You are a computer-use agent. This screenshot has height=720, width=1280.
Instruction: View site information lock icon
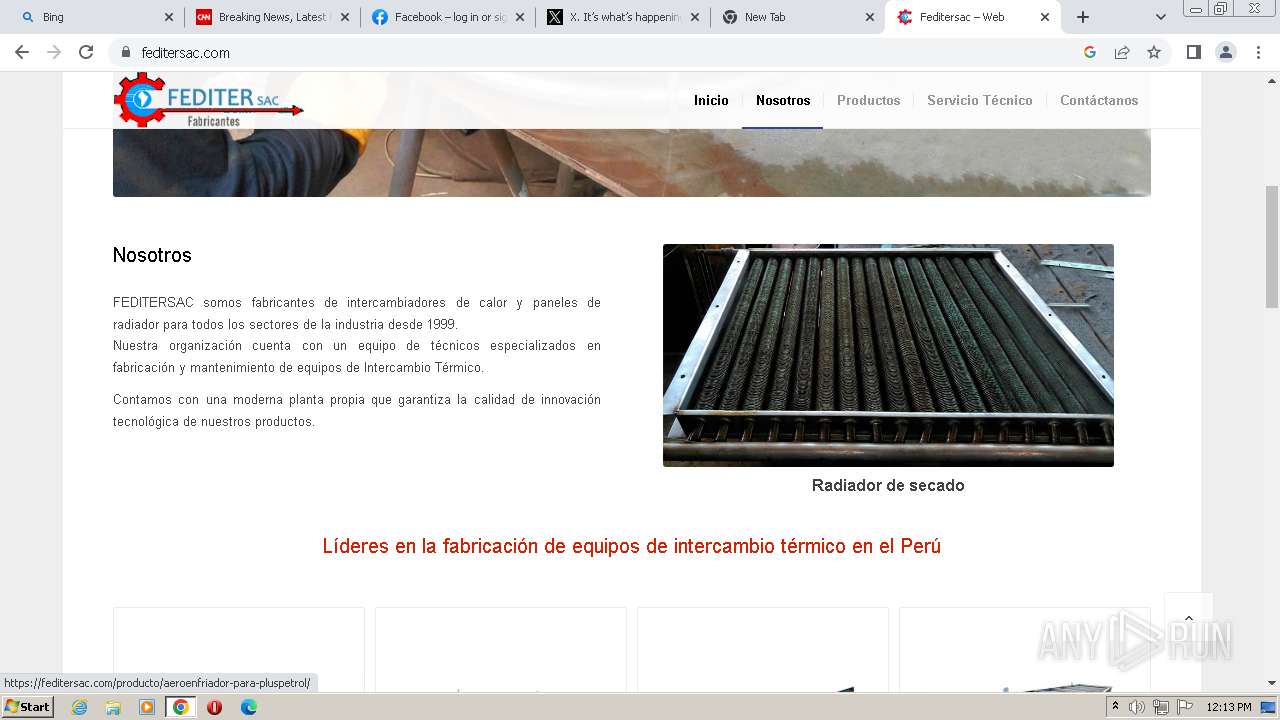125,52
